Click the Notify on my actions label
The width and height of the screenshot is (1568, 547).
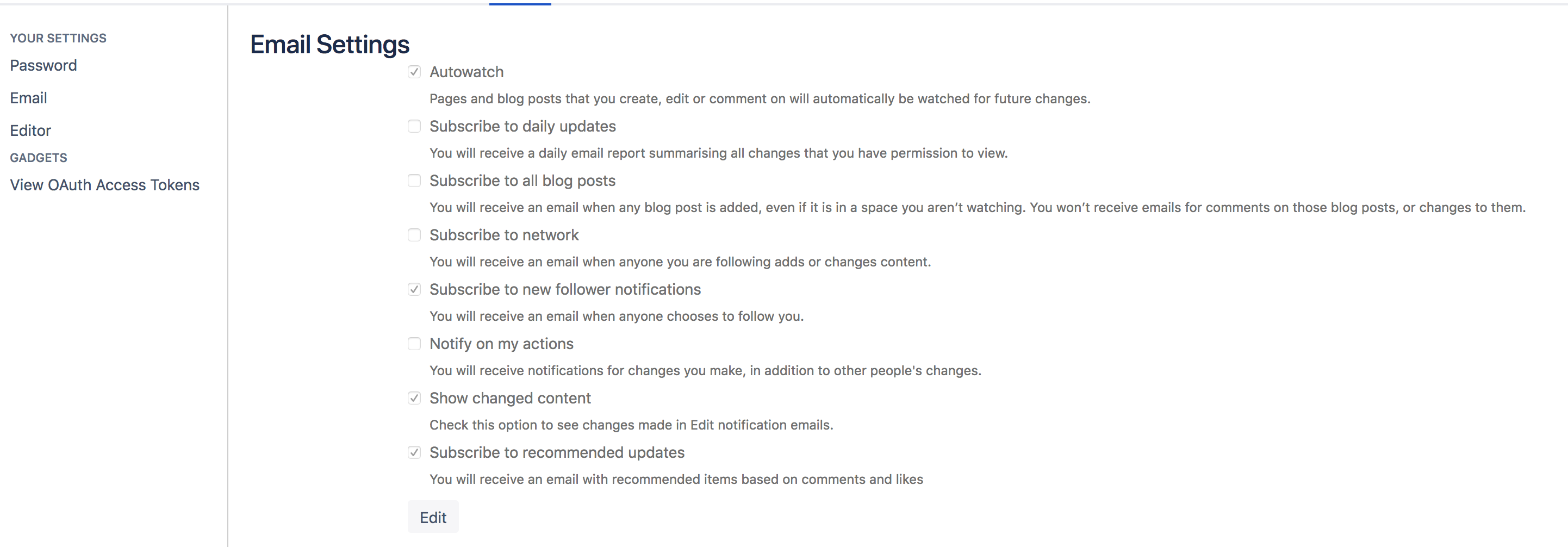(501, 344)
